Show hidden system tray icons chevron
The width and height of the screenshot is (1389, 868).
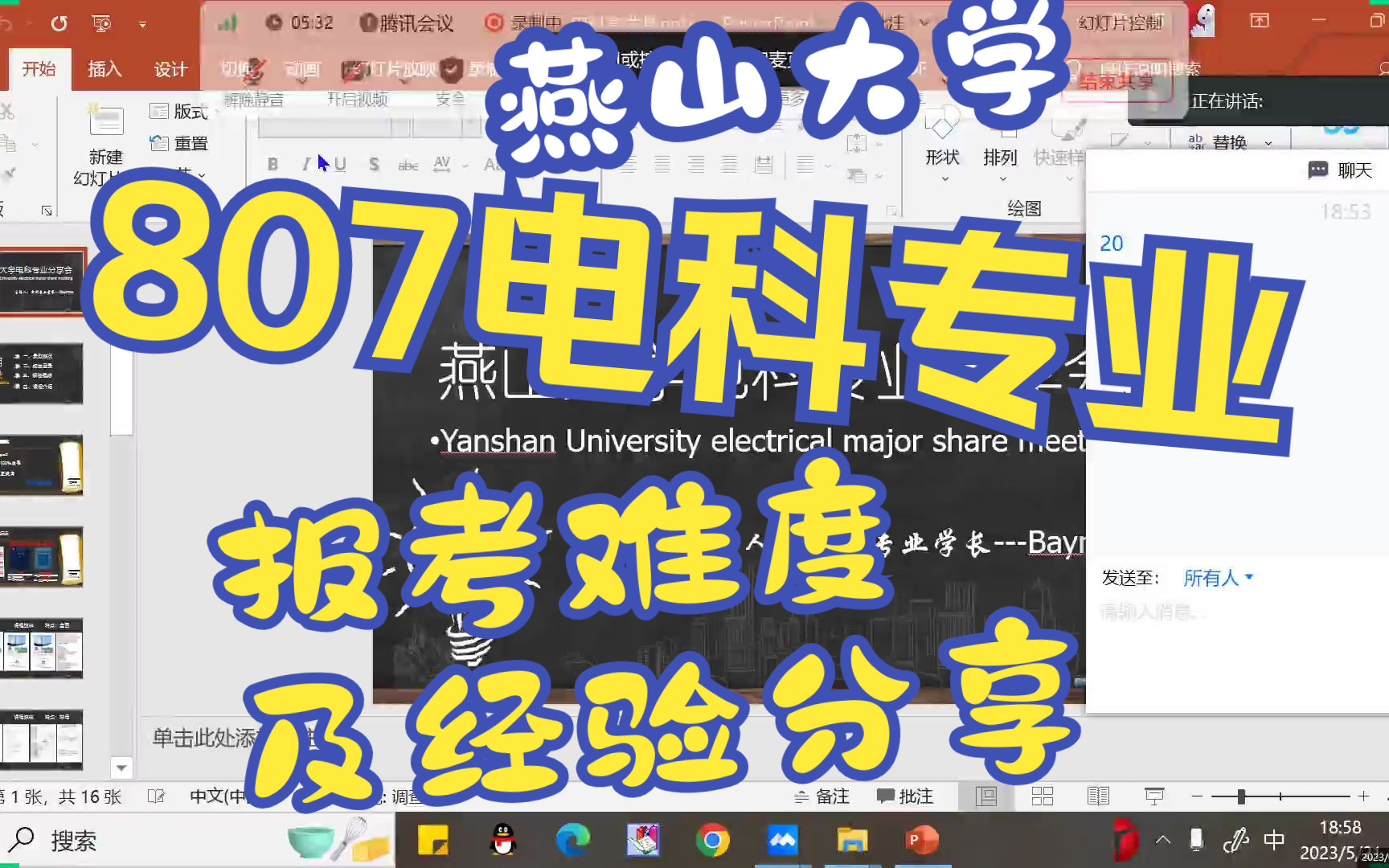(1162, 841)
